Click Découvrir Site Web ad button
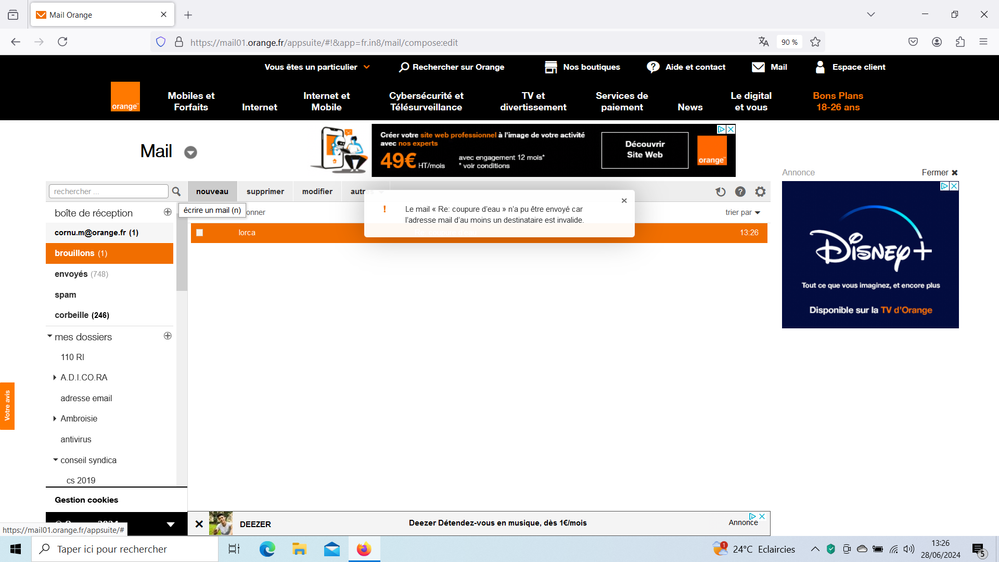Image resolution: width=999 pixels, height=562 pixels. coord(645,150)
